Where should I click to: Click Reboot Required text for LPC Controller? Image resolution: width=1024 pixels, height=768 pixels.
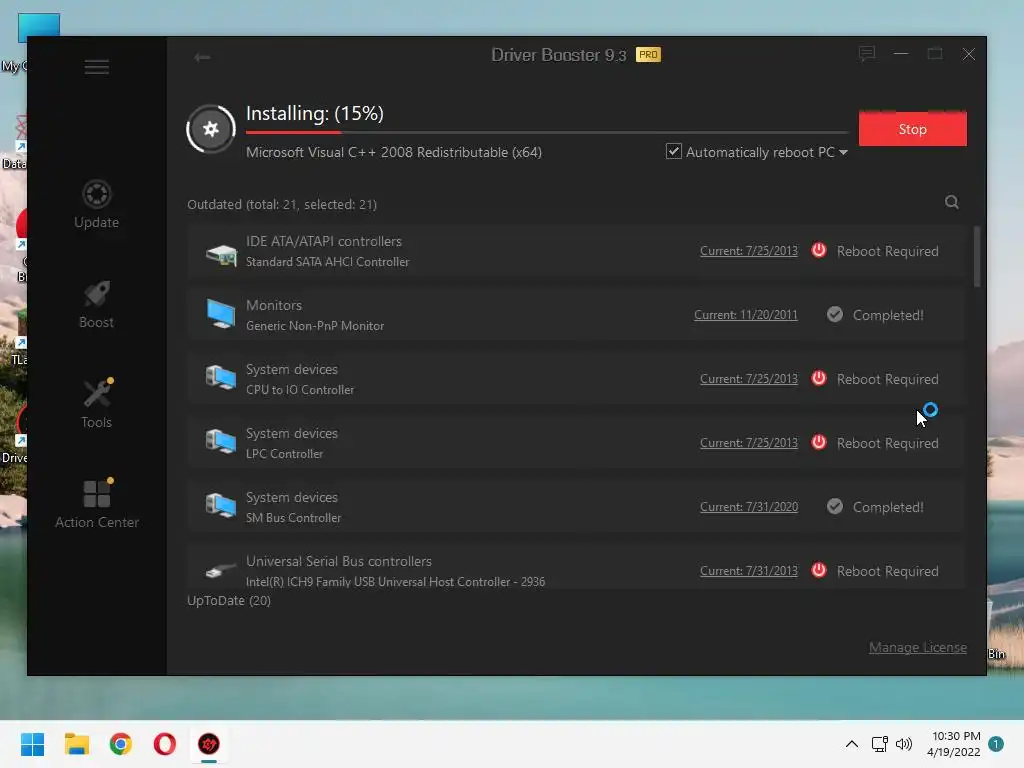click(x=888, y=443)
